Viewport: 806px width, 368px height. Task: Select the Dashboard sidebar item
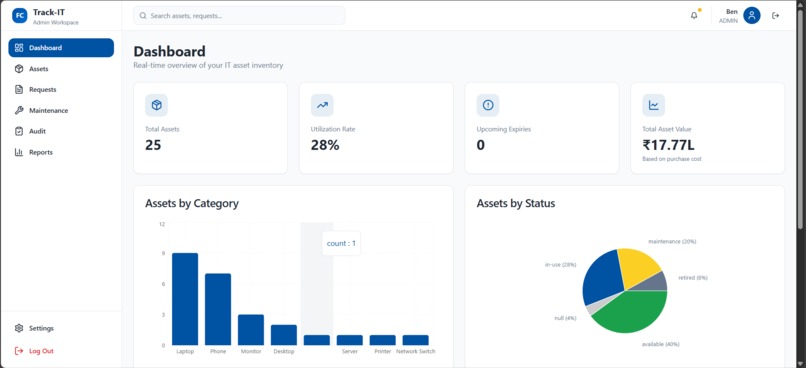(x=61, y=48)
